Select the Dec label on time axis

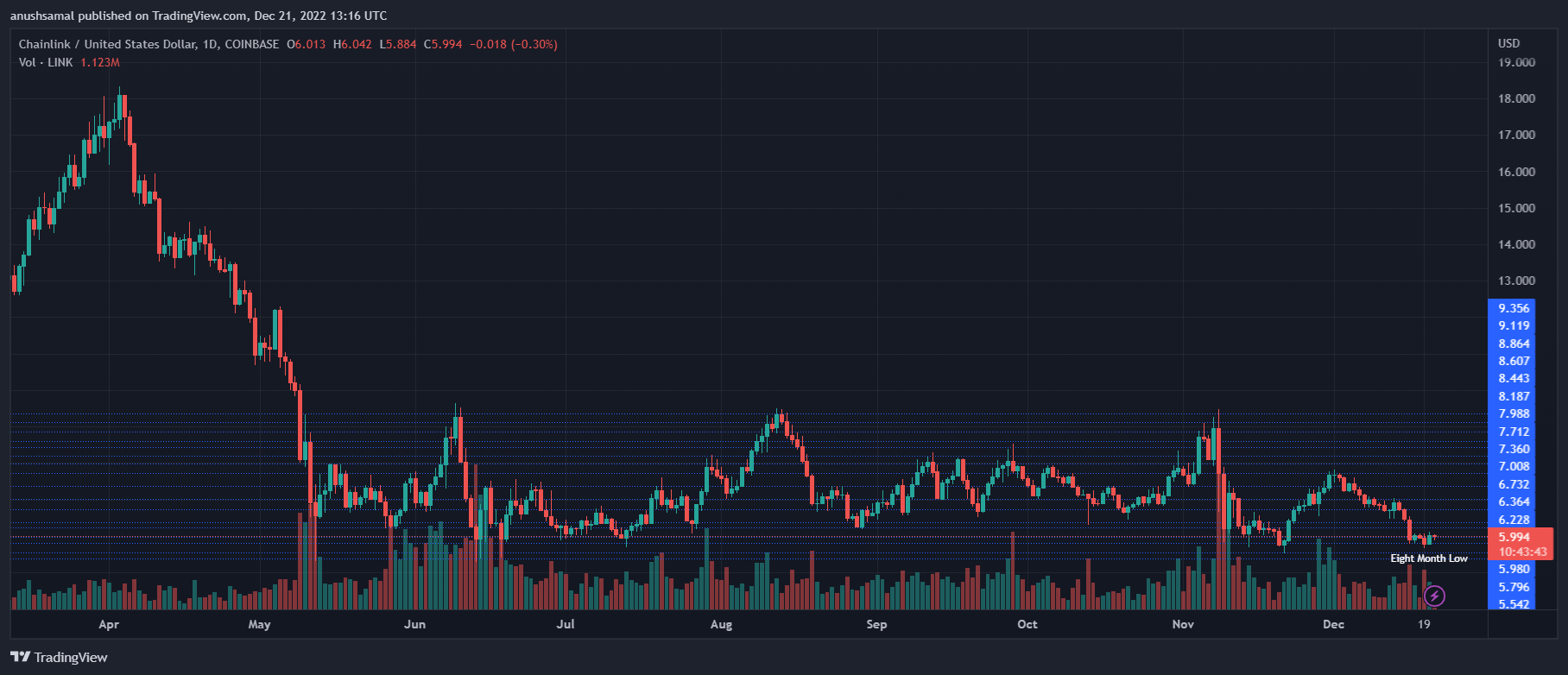(x=1333, y=624)
